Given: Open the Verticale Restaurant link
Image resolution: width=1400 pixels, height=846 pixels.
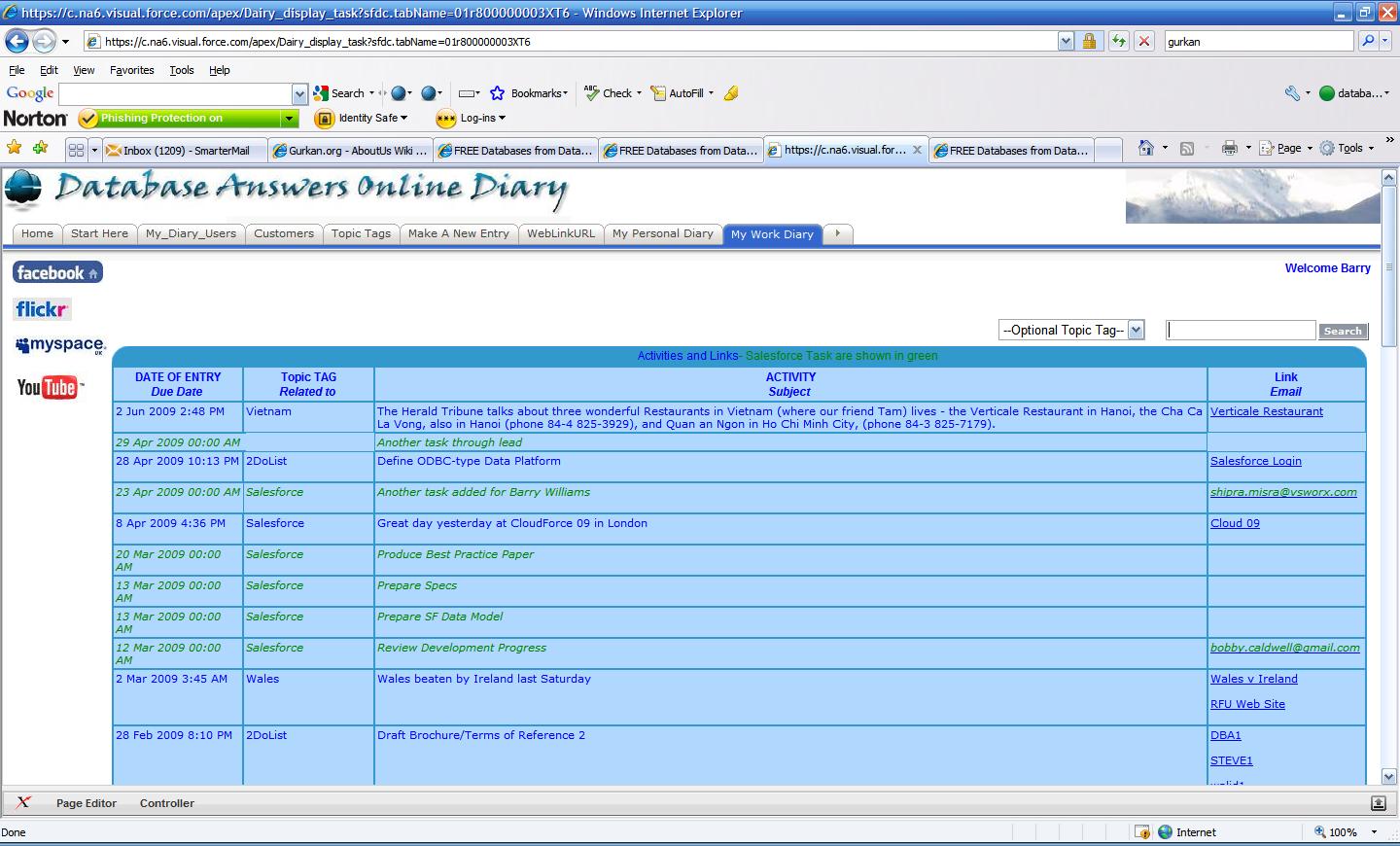Looking at the screenshot, I should [x=1266, y=411].
